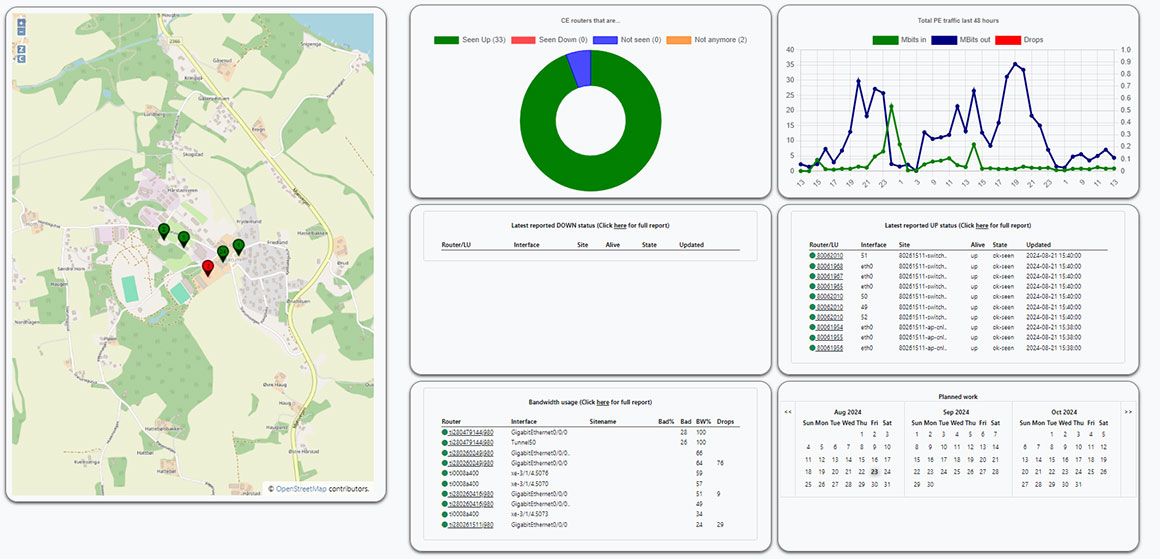1160x560 pixels.
Task: Click the map Z control button
Action: (x=21, y=49)
